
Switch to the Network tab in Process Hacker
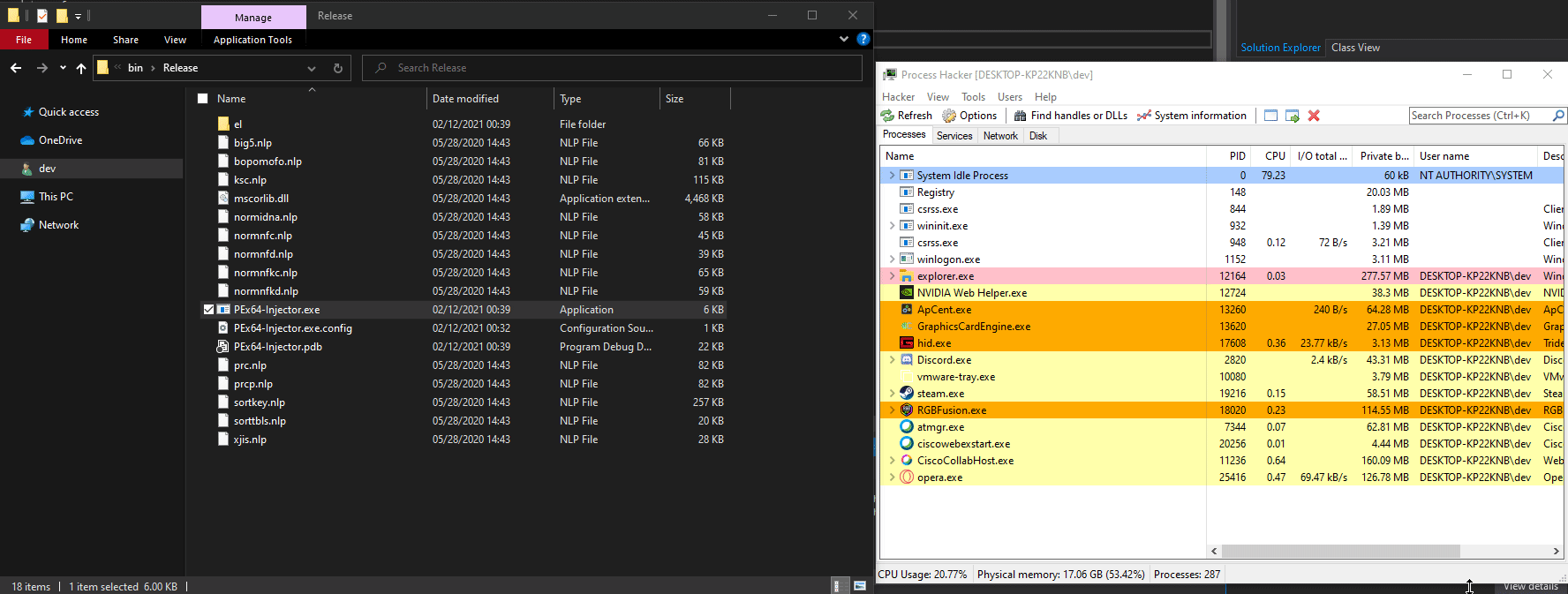tap(1000, 136)
